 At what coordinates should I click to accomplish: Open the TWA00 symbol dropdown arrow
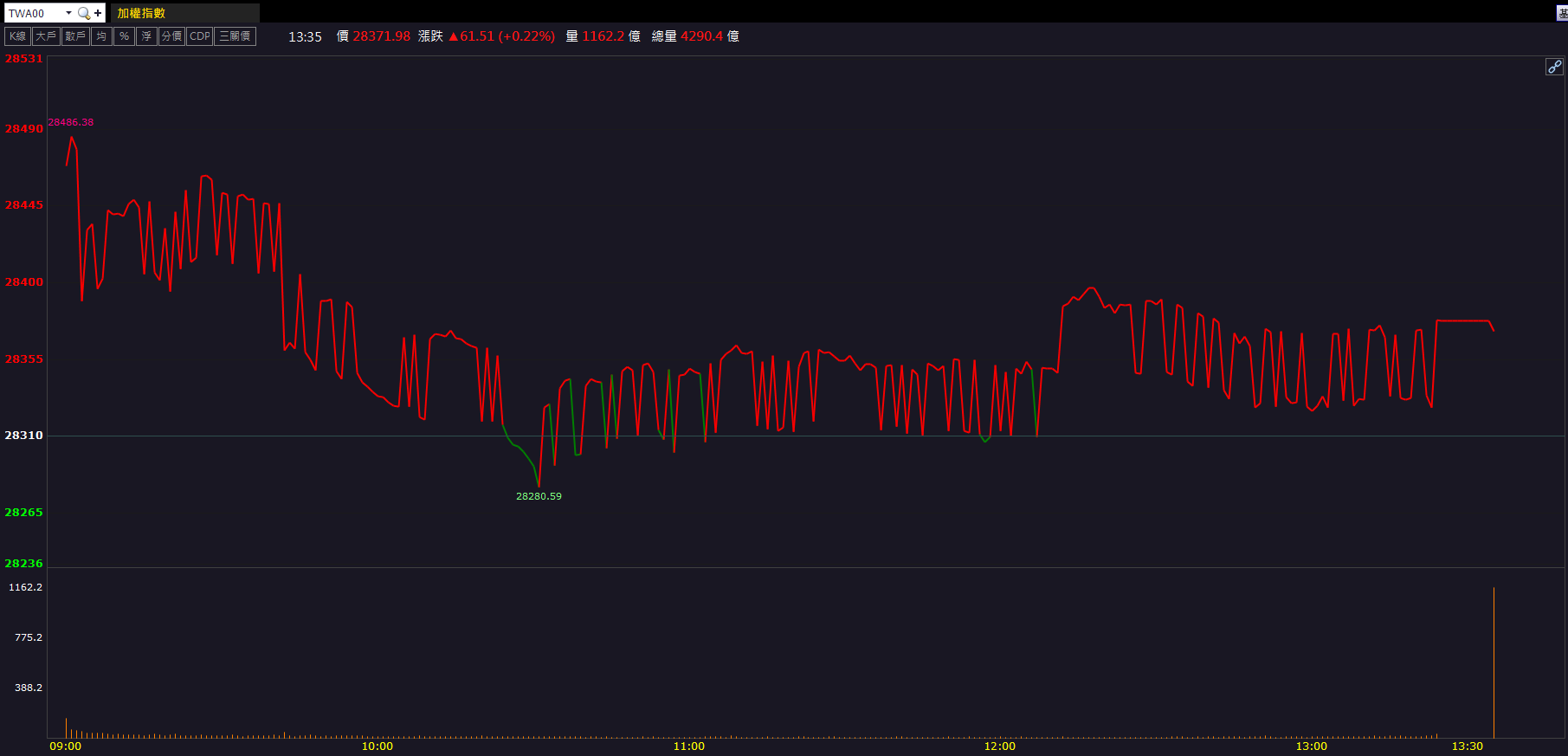[68, 13]
